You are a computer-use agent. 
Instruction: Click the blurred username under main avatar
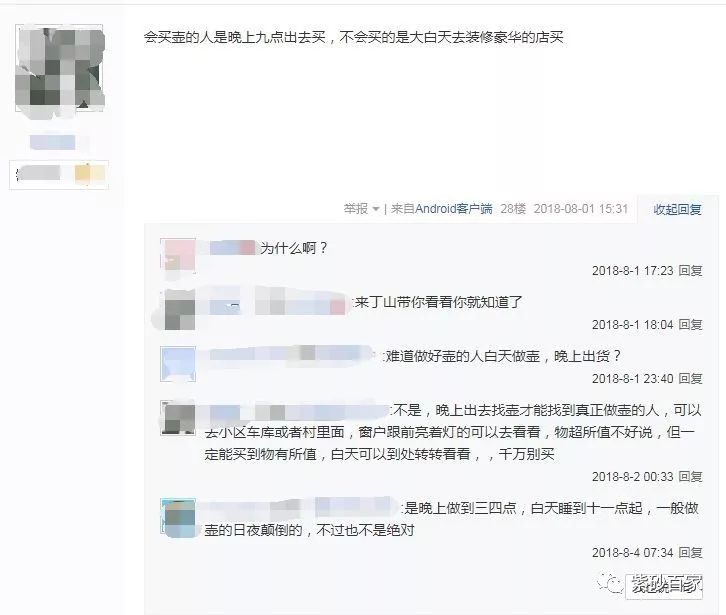[x=52, y=142]
